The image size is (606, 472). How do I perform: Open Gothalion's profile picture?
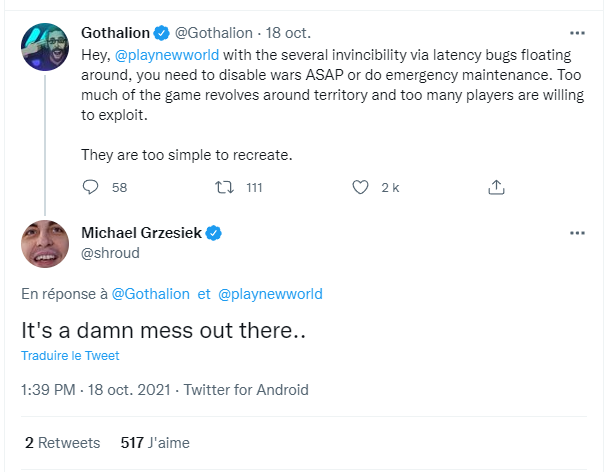pyautogui.click(x=45, y=47)
